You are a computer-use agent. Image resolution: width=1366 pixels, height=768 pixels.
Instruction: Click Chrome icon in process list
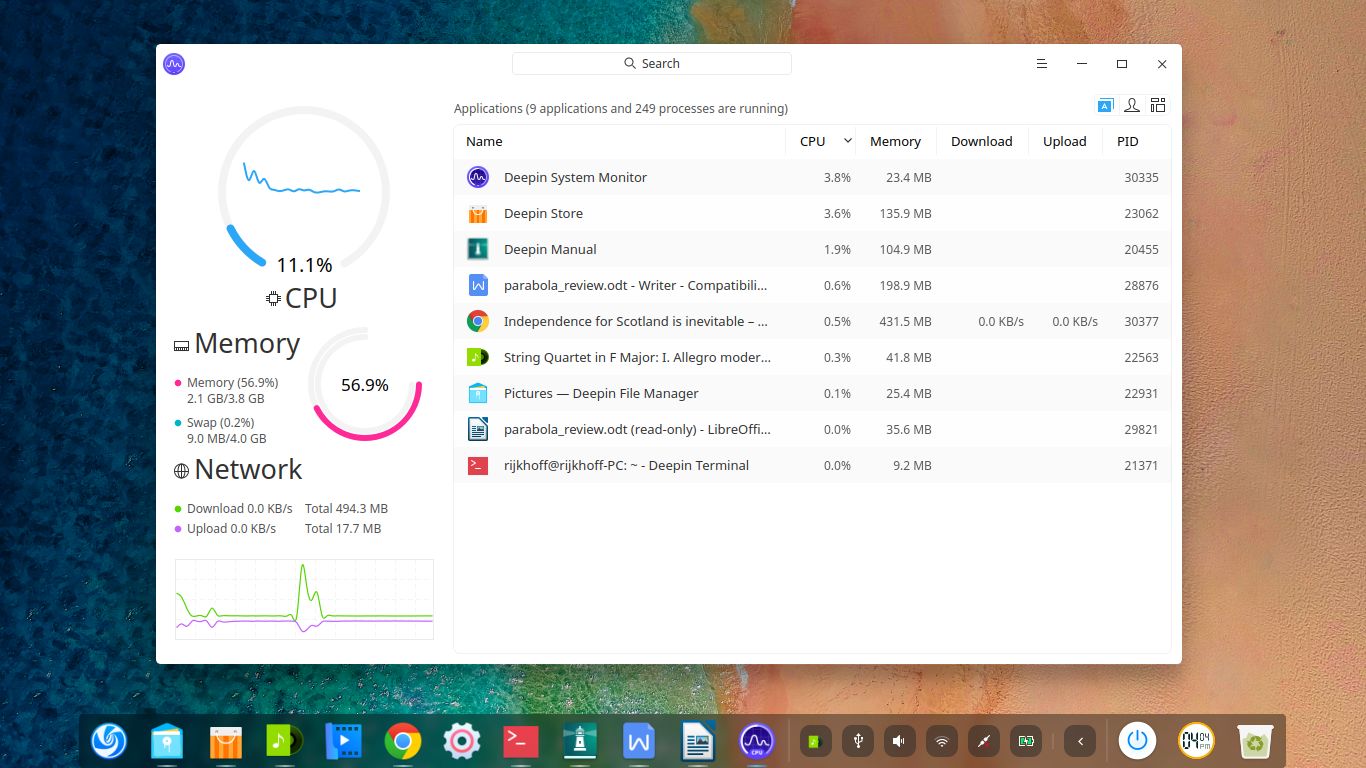(x=478, y=321)
